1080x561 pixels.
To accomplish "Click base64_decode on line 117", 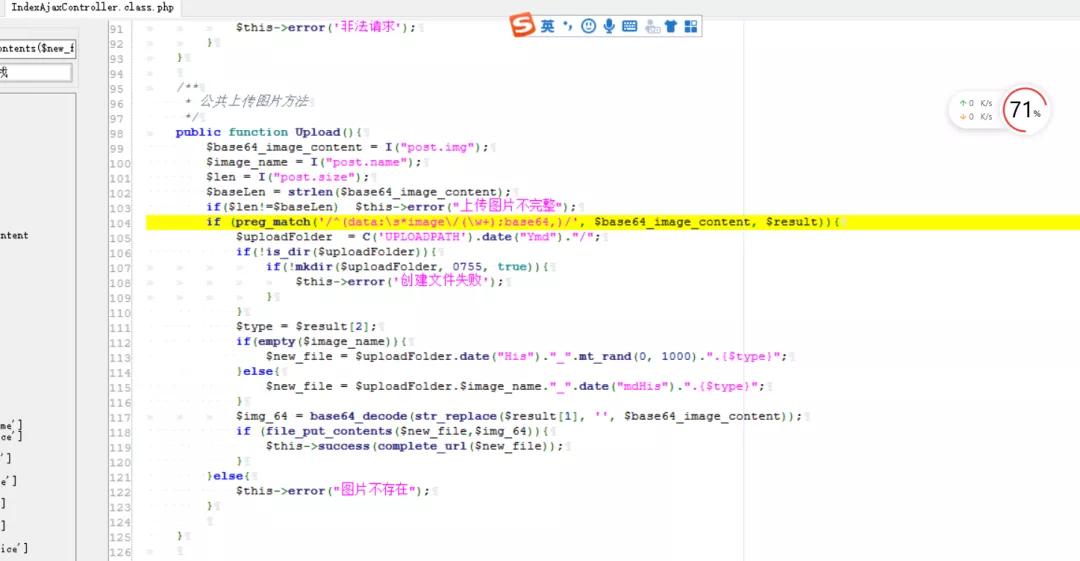I will click(358, 416).
